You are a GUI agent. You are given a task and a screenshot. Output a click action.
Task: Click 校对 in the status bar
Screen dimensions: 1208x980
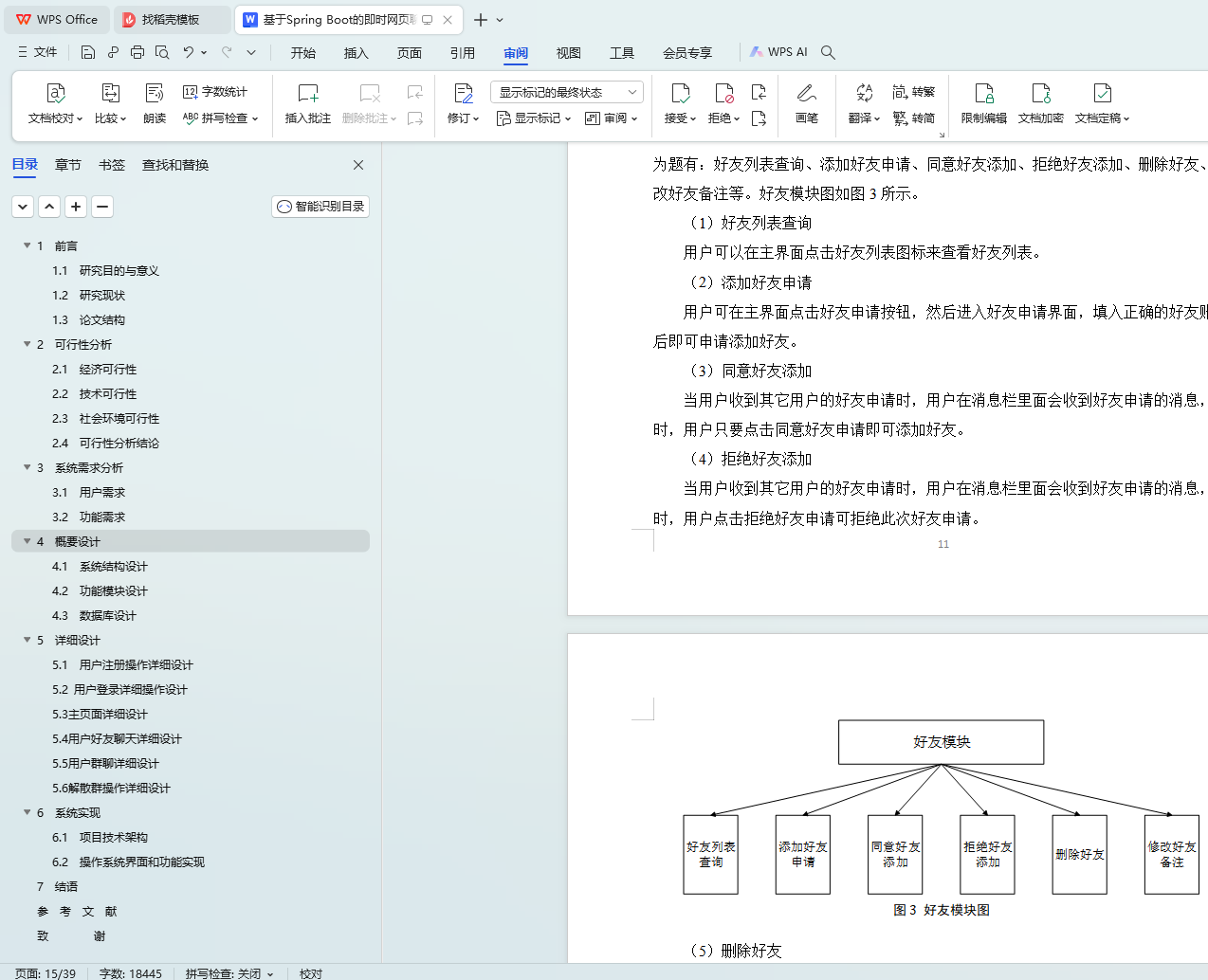coord(311,973)
